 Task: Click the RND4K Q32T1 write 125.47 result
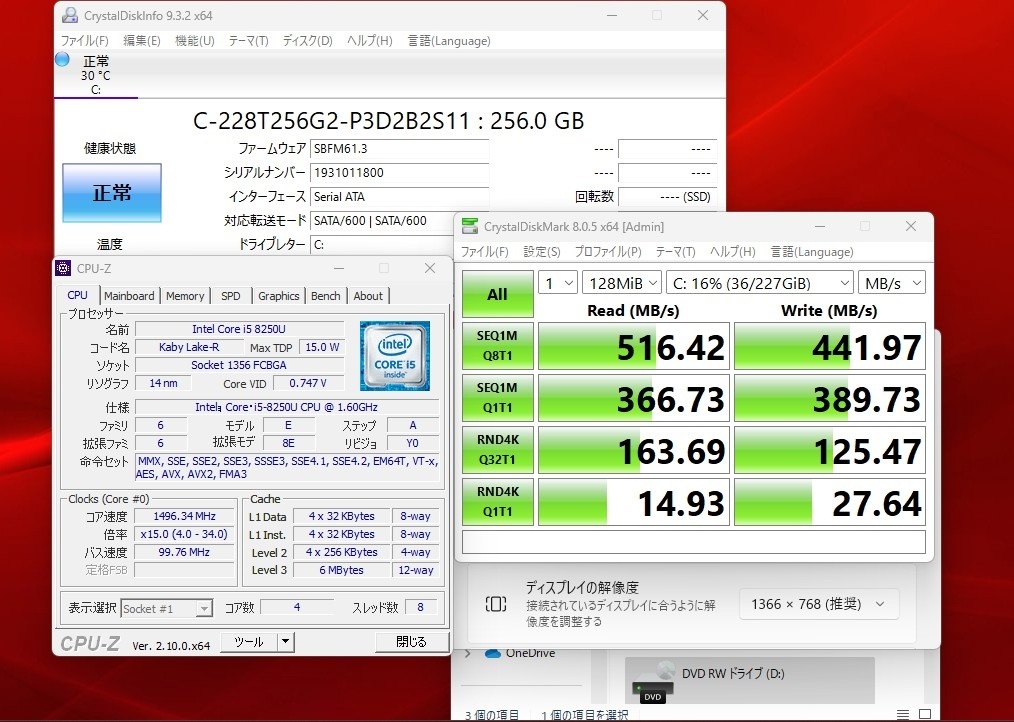[x=830, y=450]
